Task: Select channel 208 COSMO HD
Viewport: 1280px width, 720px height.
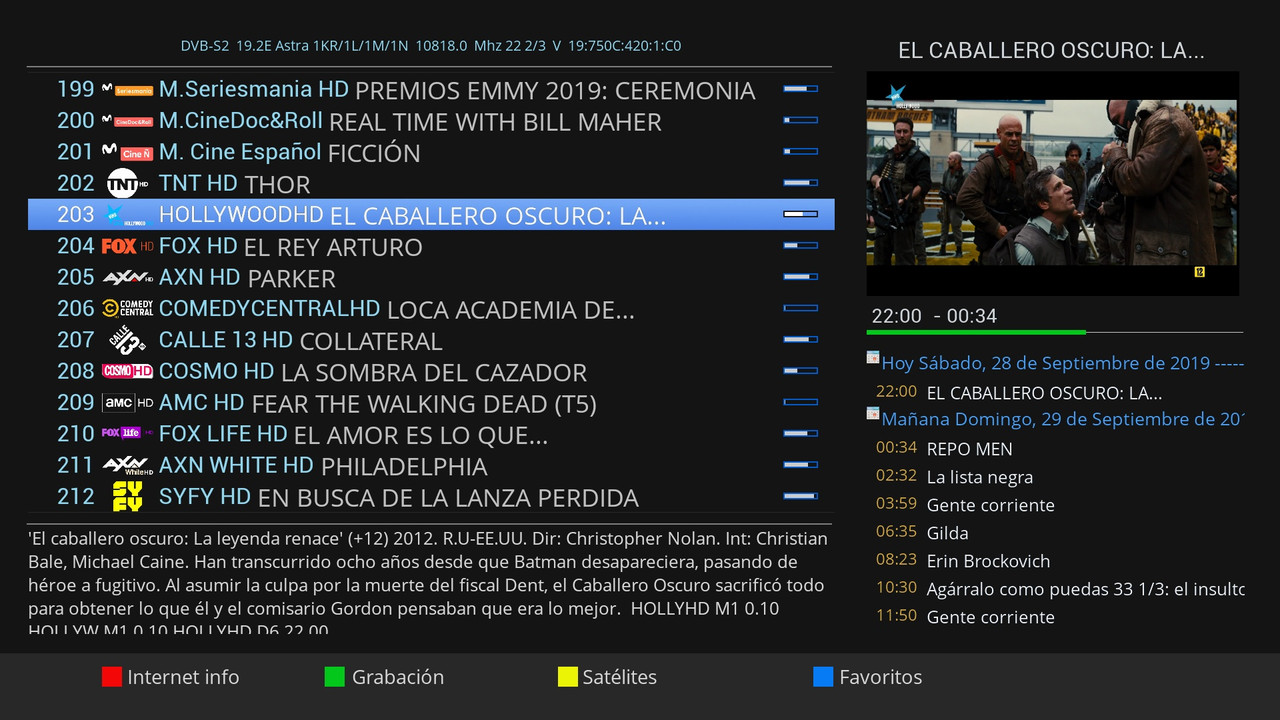Action: point(430,371)
